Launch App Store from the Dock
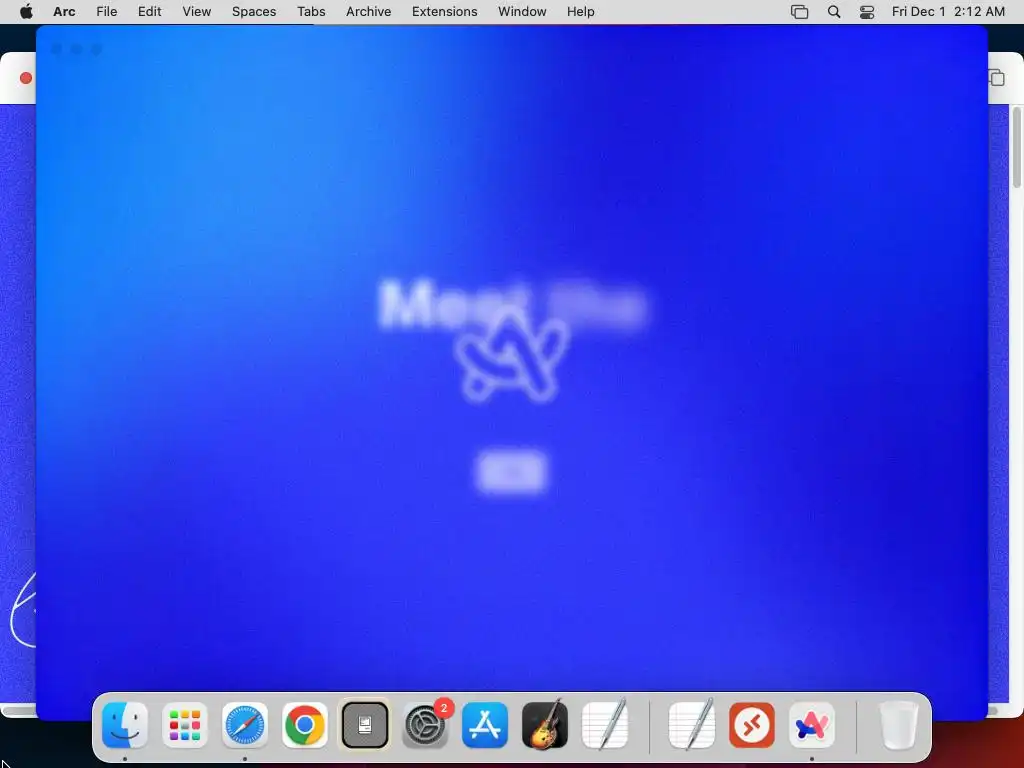This screenshot has height=768, width=1024. [x=485, y=725]
